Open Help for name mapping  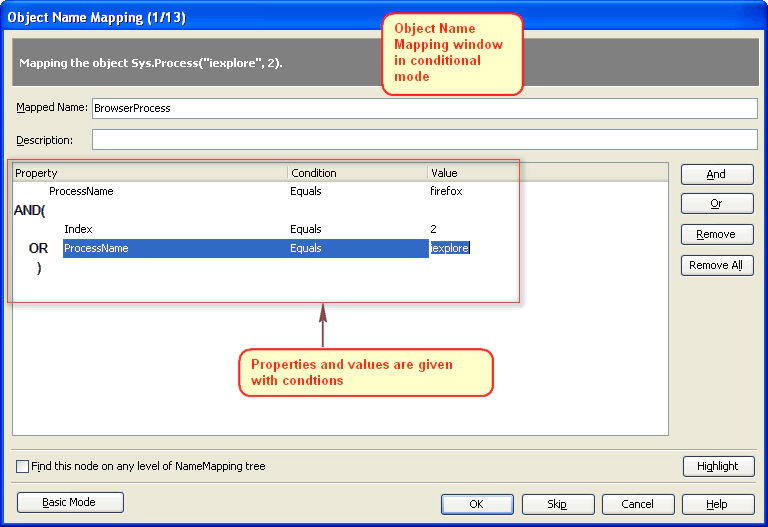click(718, 504)
